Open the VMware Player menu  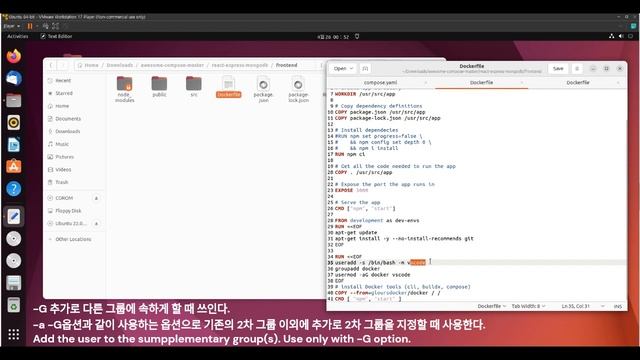11,26
